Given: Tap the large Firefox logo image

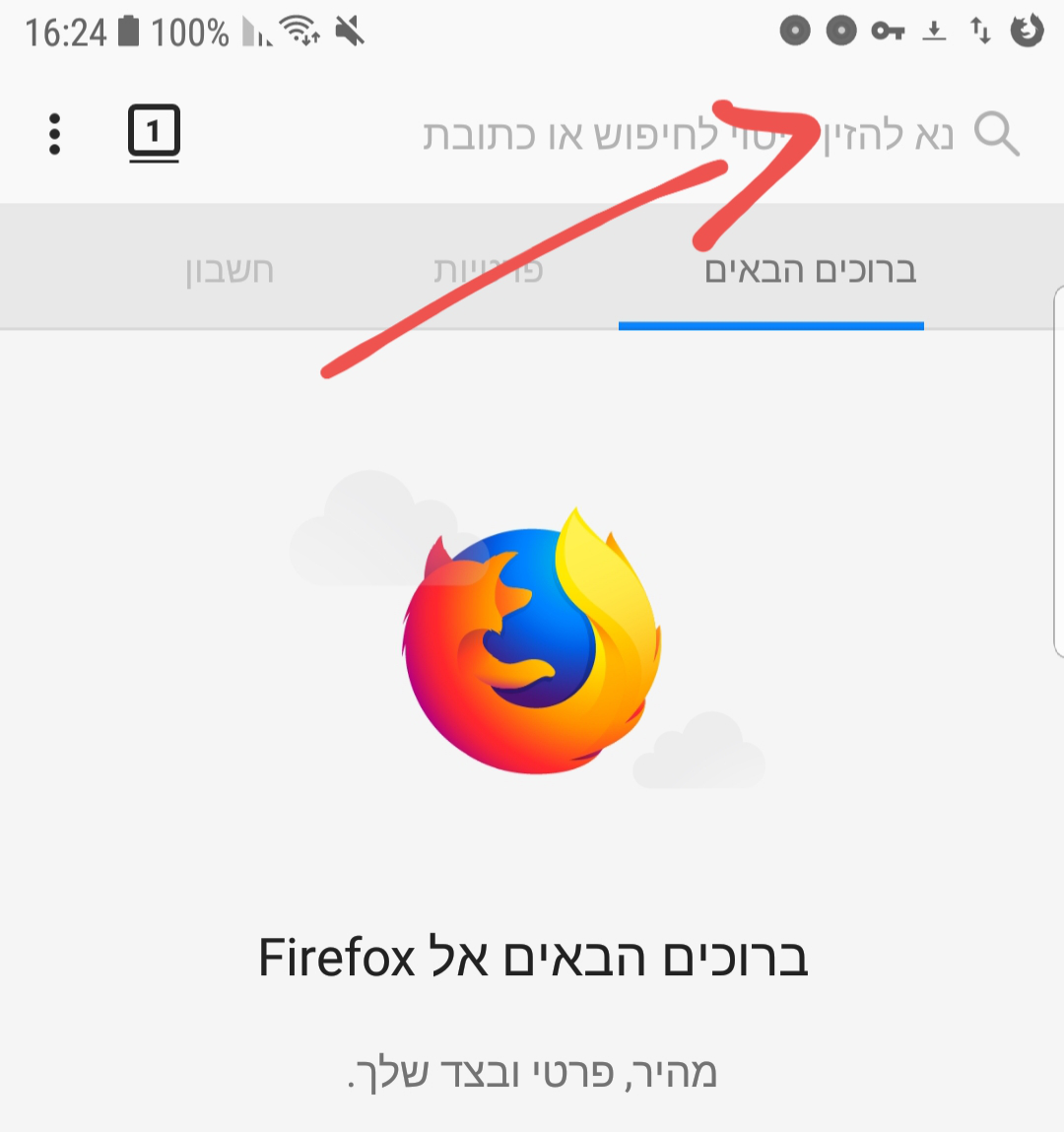Looking at the screenshot, I should point(532,640).
